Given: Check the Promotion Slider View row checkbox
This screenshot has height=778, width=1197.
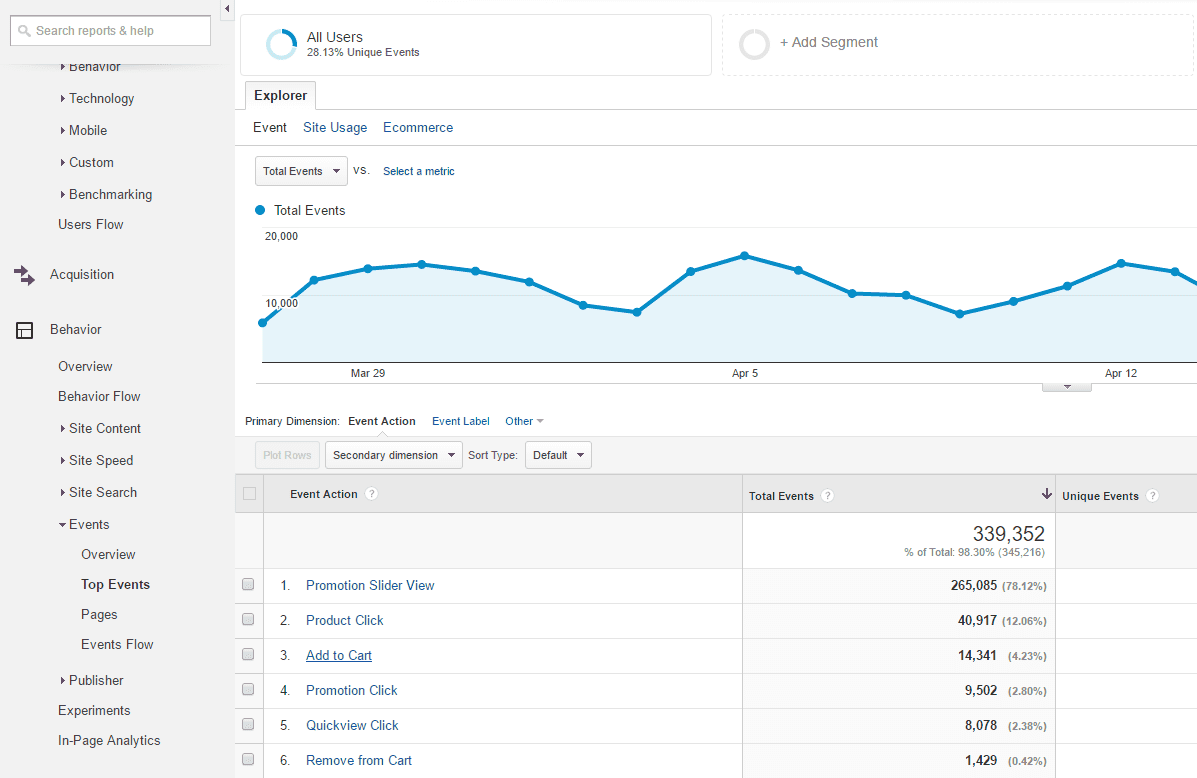Looking at the screenshot, I should point(247,584).
